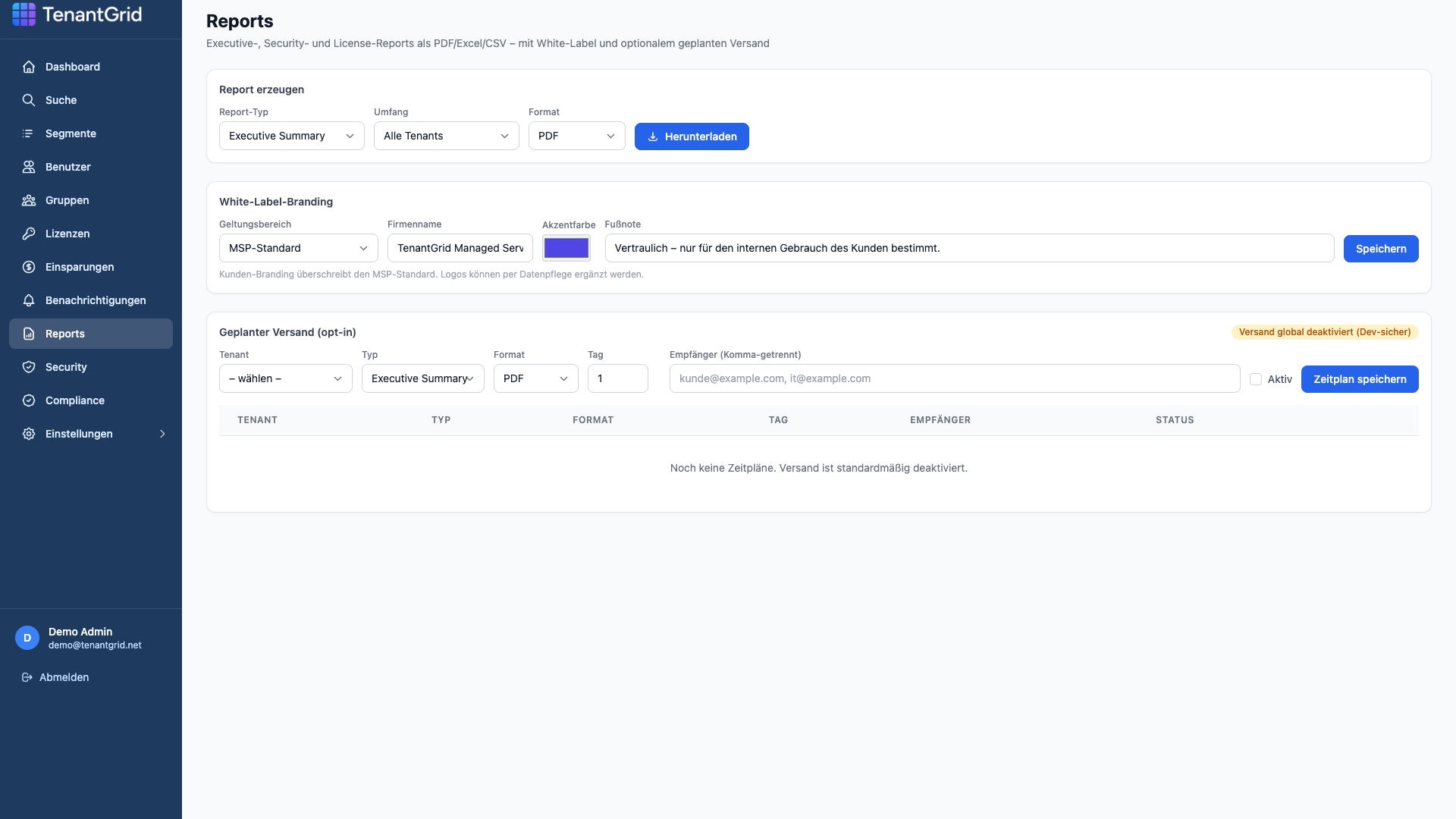This screenshot has width=1456, height=819.
Task: Click the Herunterladen button
Action: click(692, 136)
